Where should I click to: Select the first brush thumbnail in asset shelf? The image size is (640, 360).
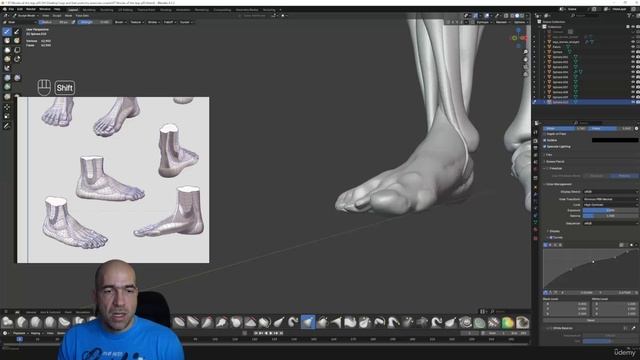(7, 322)
